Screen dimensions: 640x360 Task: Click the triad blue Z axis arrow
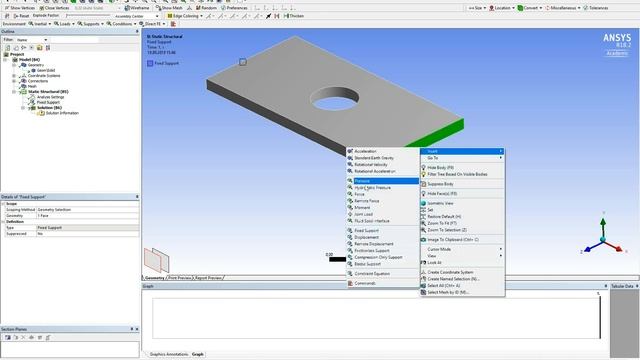pyautogui.click(x=589, y=249)
